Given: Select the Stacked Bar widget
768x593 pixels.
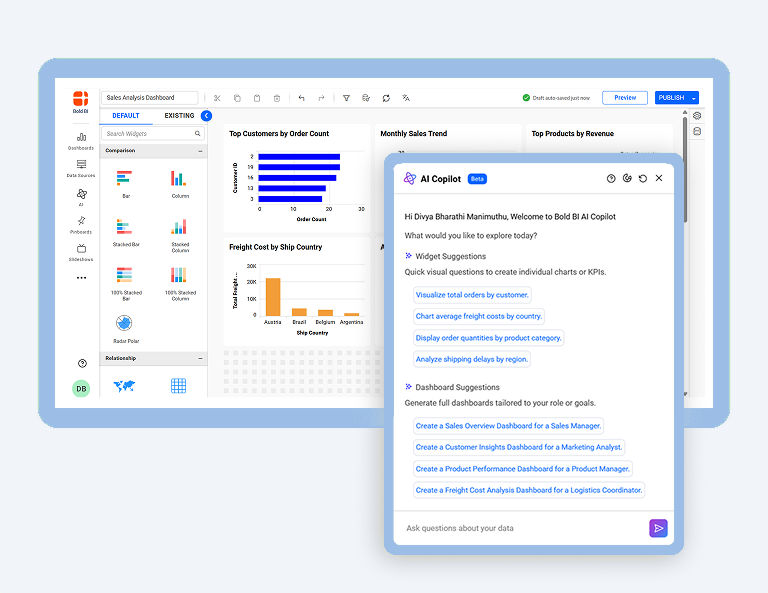Looking at the screenshot, I should coord(125,233).
